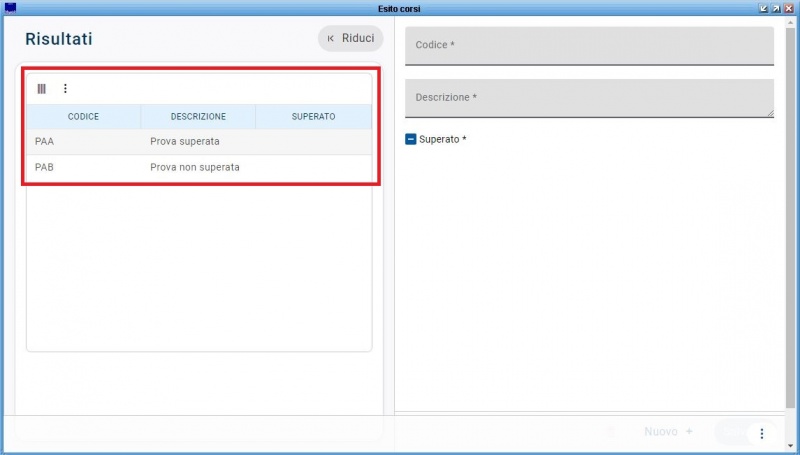Focus the Codice input field
The width and height of the screenshot is (800, 455).
point(589,46)
